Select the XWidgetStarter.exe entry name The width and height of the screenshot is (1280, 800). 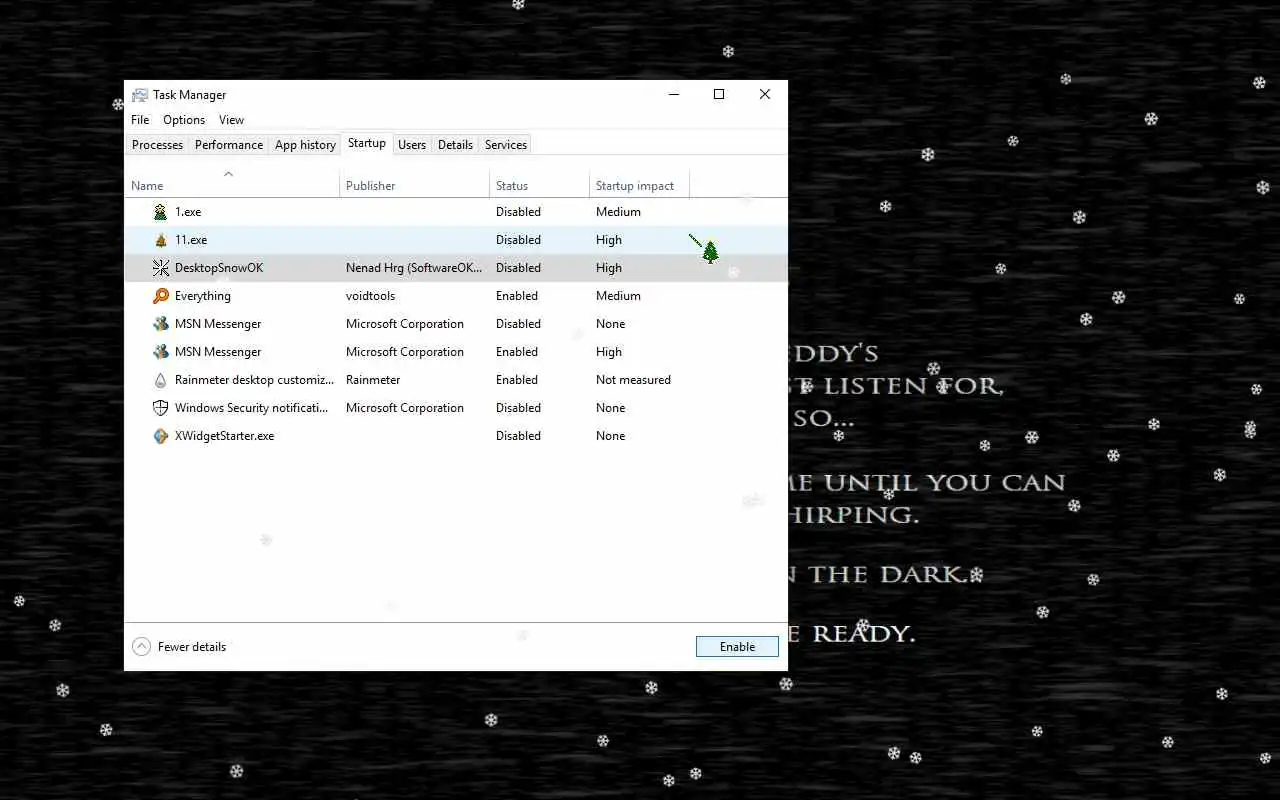224,436
